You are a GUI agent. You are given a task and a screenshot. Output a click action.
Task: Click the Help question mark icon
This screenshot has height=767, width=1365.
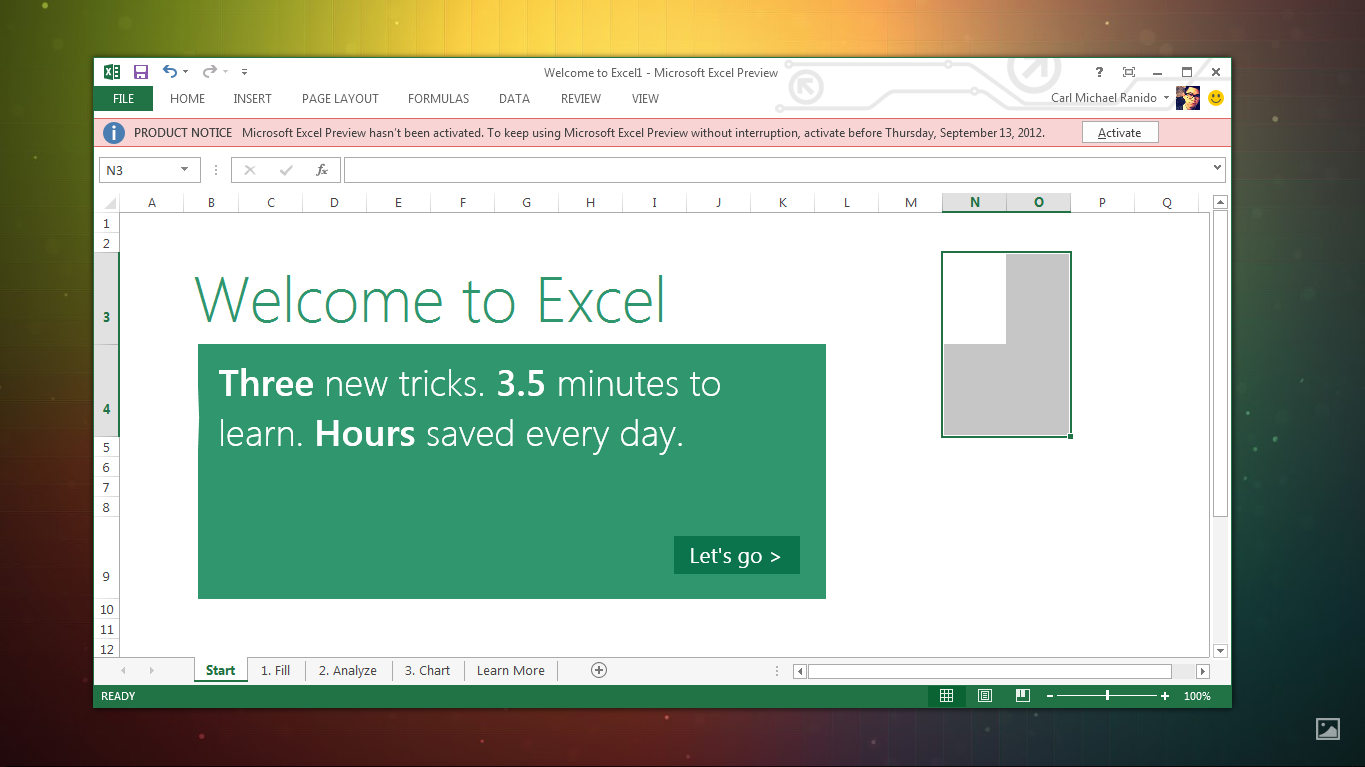click(1100, 72)
